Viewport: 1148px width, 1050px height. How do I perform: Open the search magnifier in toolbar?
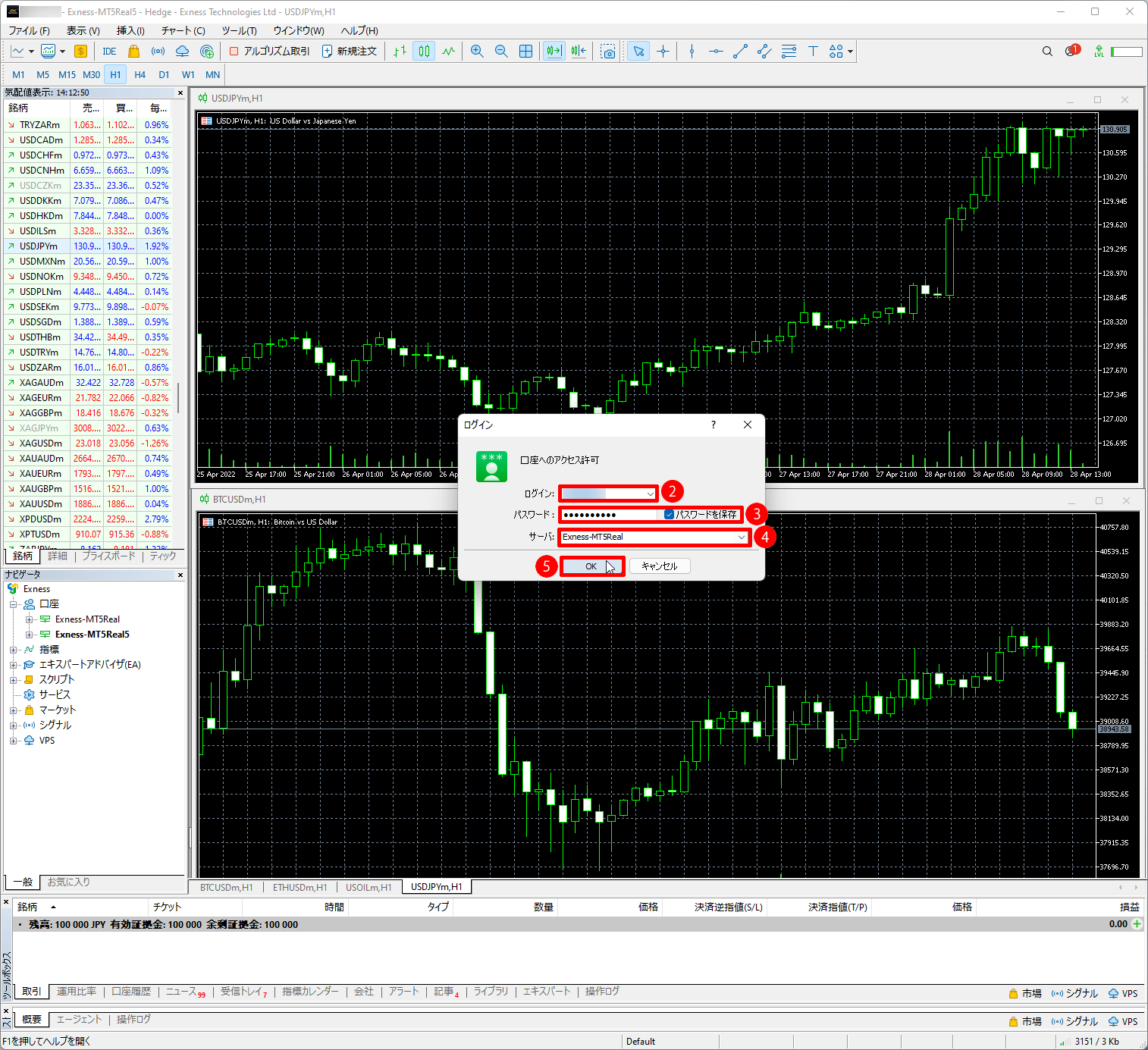tap(1047, 51)
